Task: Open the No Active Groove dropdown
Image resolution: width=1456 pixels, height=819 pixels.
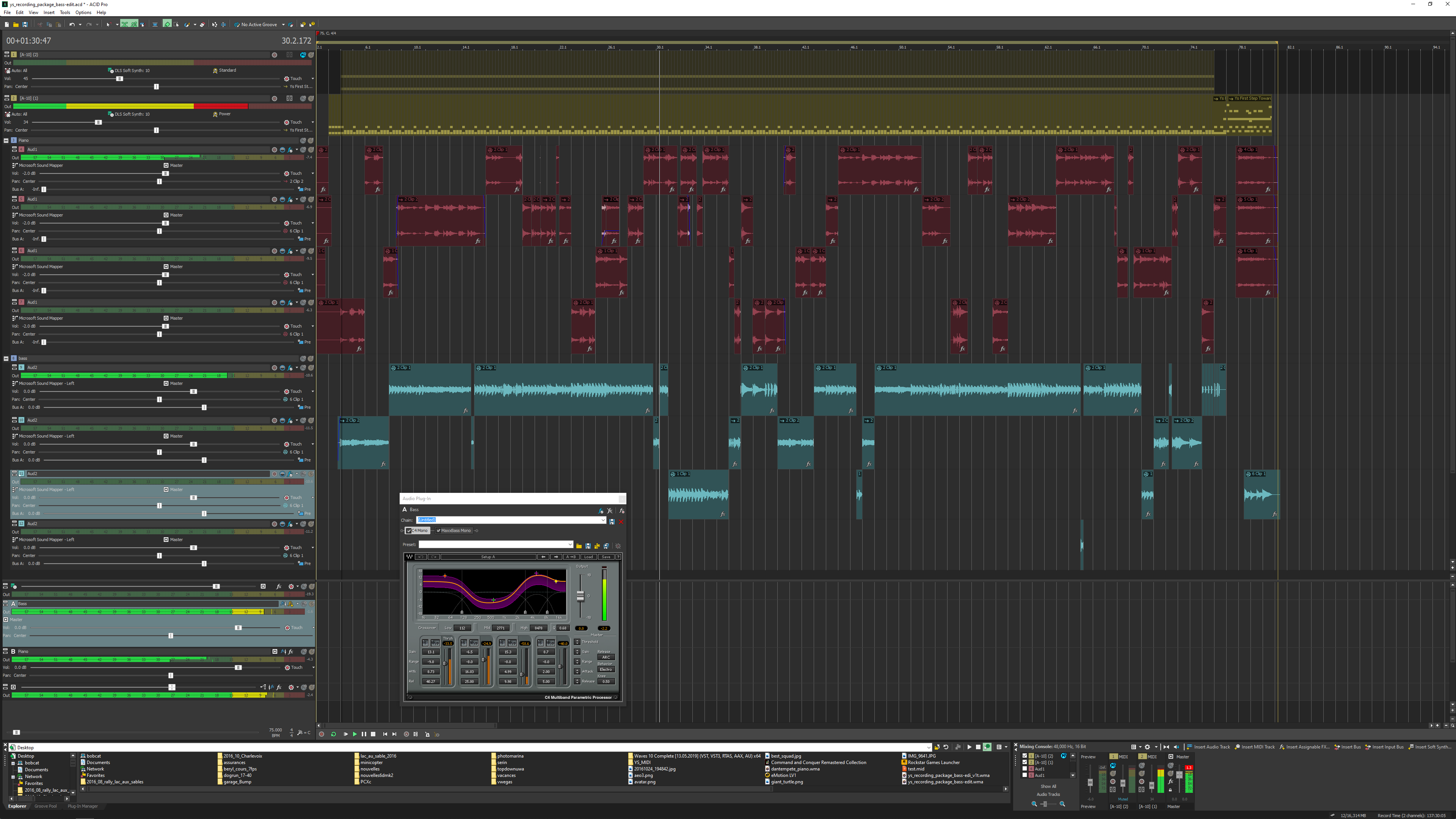Action: point(283,24)
